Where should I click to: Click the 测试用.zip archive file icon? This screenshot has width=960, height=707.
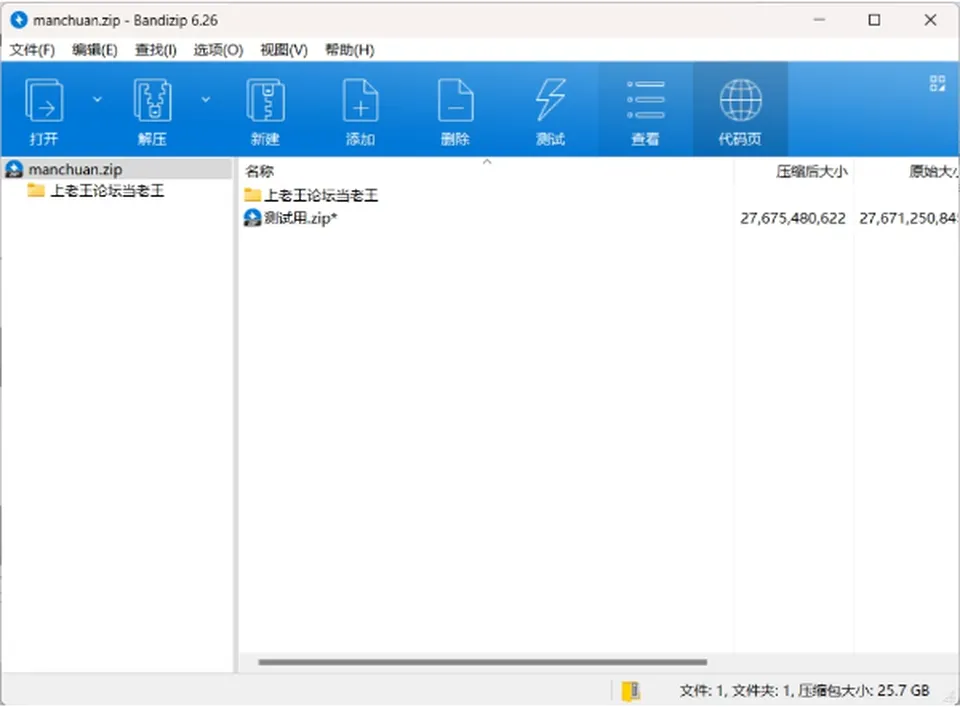point(252,217)
